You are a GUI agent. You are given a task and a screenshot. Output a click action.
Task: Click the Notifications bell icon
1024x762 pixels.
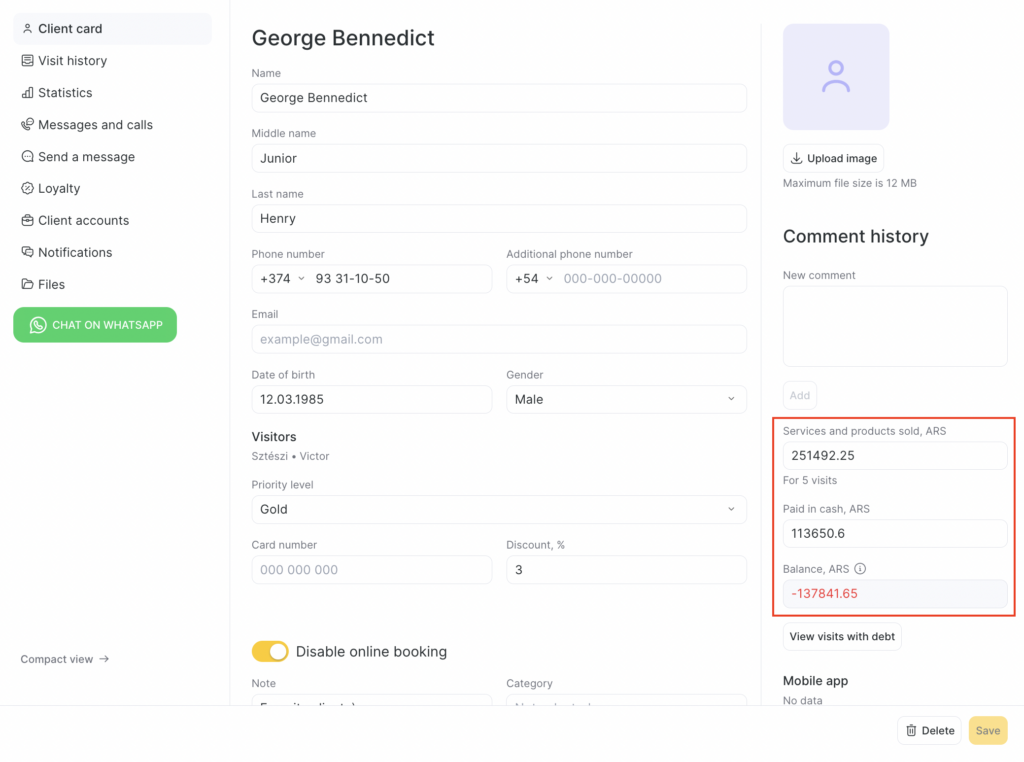point(28,253)
